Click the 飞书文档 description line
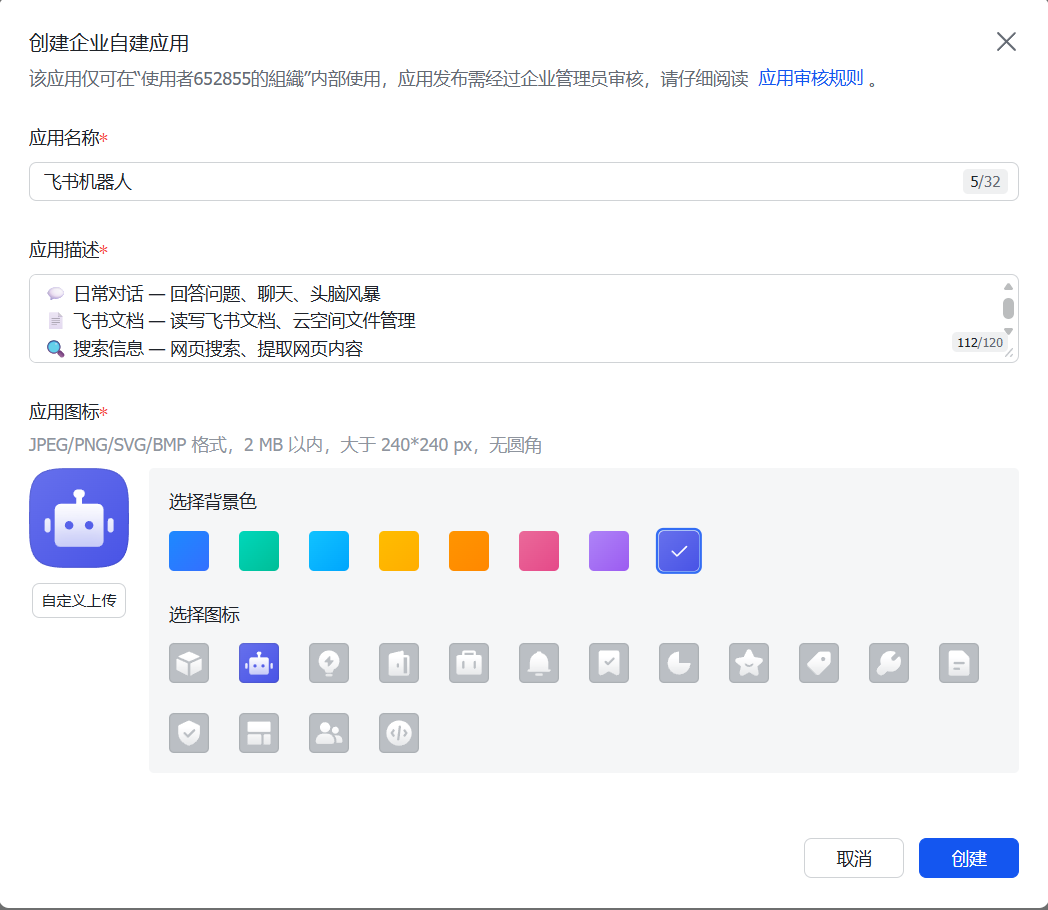 [231, 321]
